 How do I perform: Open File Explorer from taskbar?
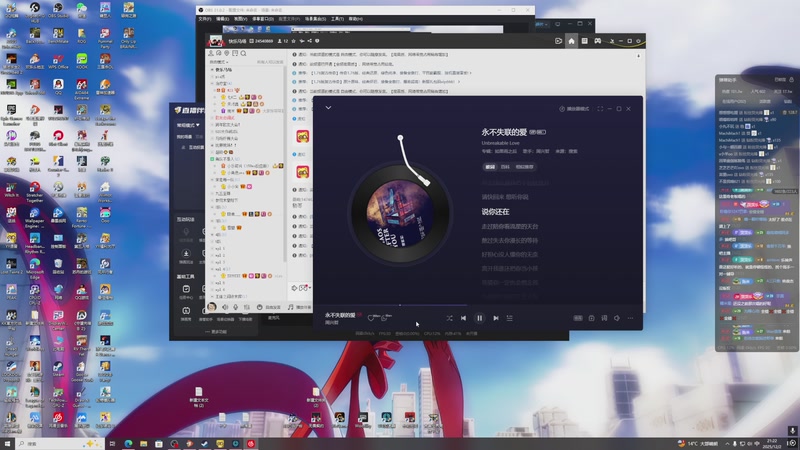click(x=143, y=443)
